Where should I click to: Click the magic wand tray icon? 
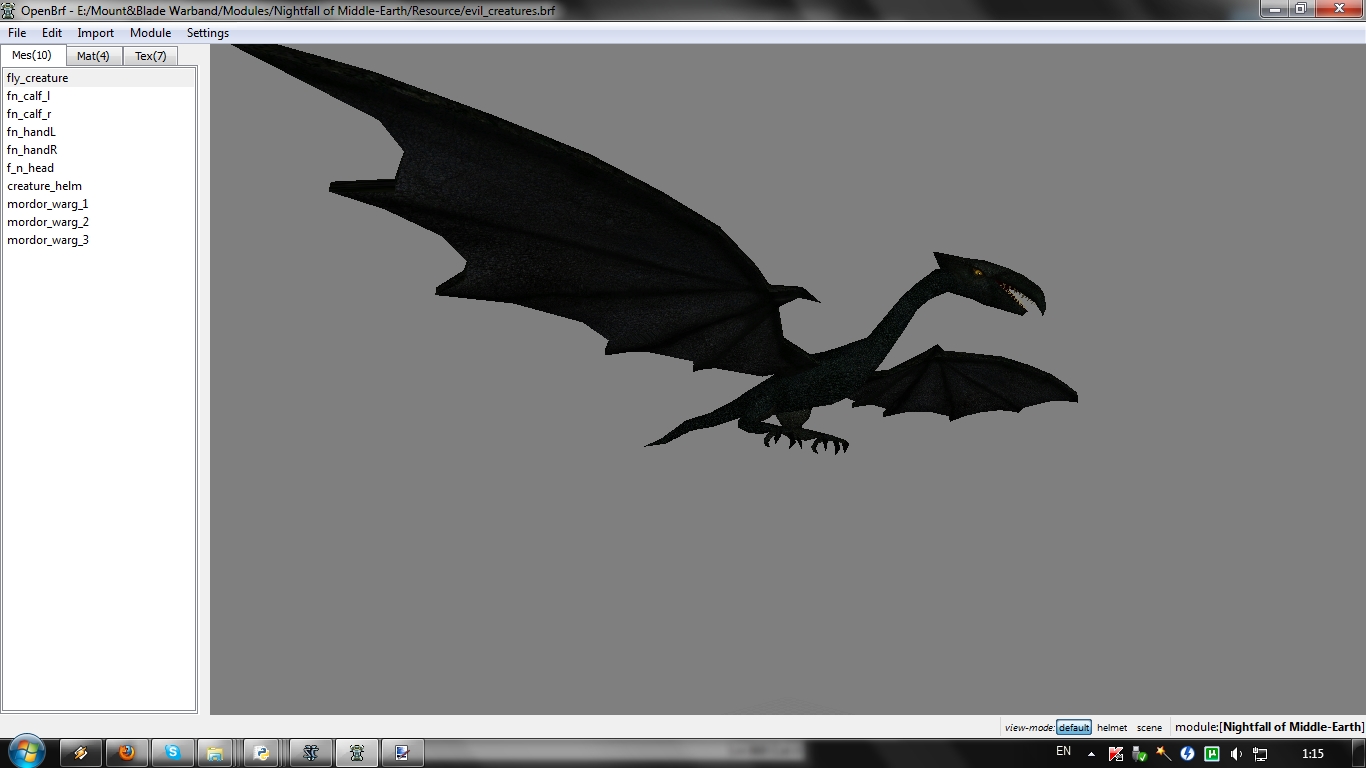coord(1163,753)
